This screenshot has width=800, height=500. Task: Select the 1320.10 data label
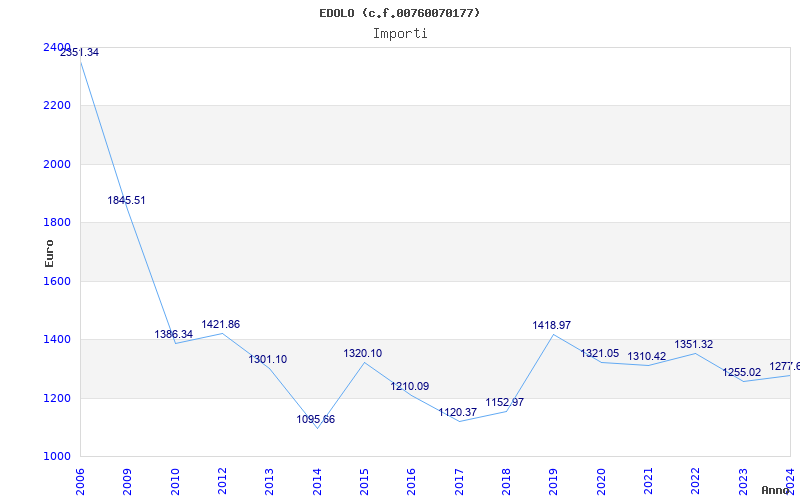[363, 353]
